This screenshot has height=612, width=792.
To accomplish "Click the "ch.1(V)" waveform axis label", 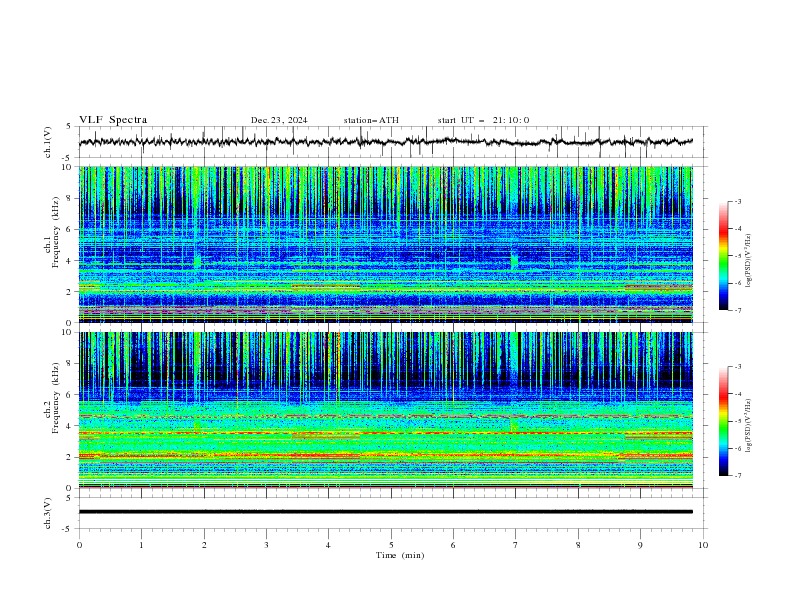I will 48,142.
